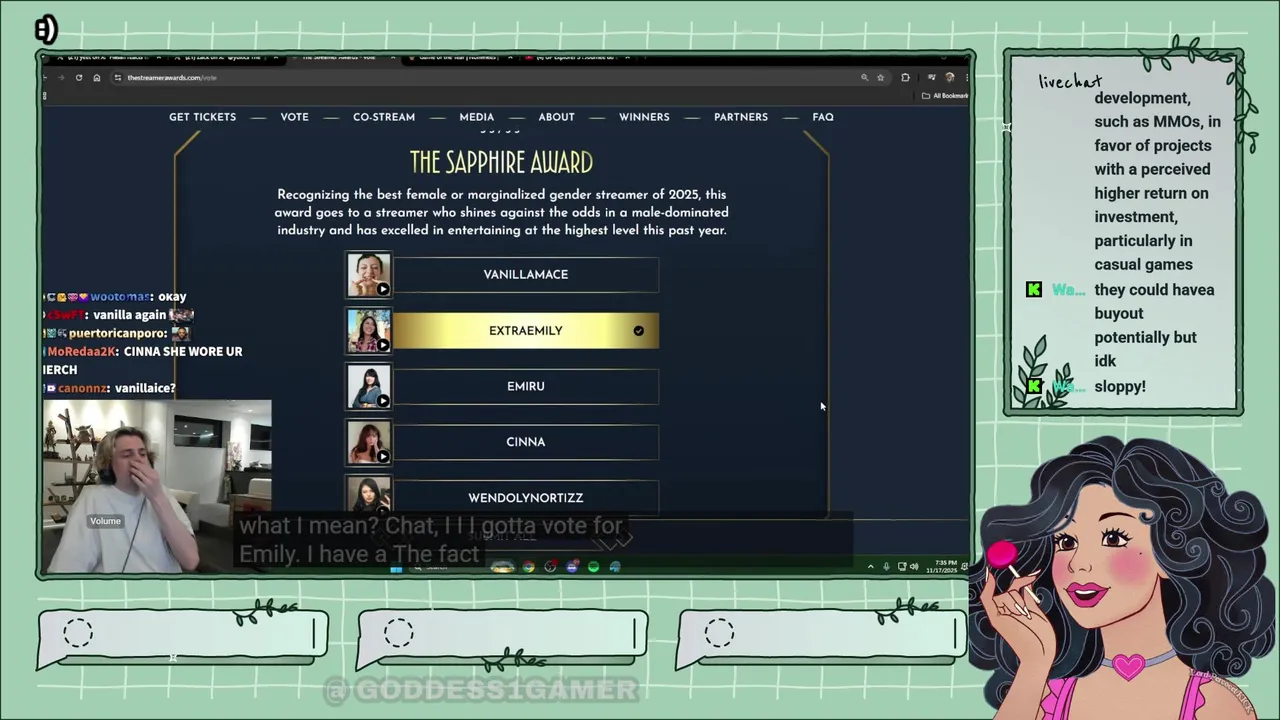Click the zoom magnifier icon in address bar
Viewport: 1280px width, 720px height.
pos(864,78)
